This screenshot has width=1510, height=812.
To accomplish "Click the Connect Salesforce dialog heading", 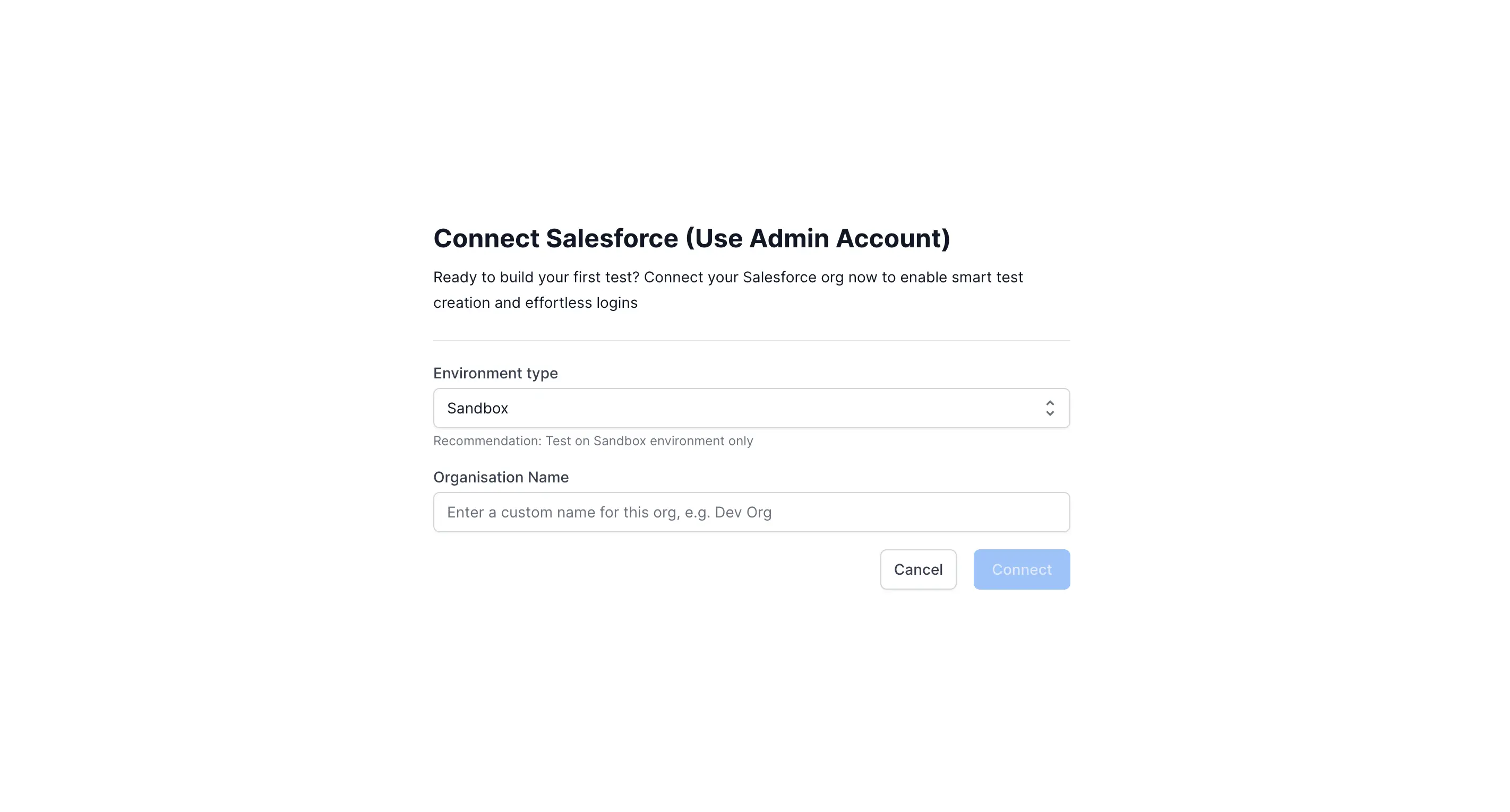I will tap(692, 238).
